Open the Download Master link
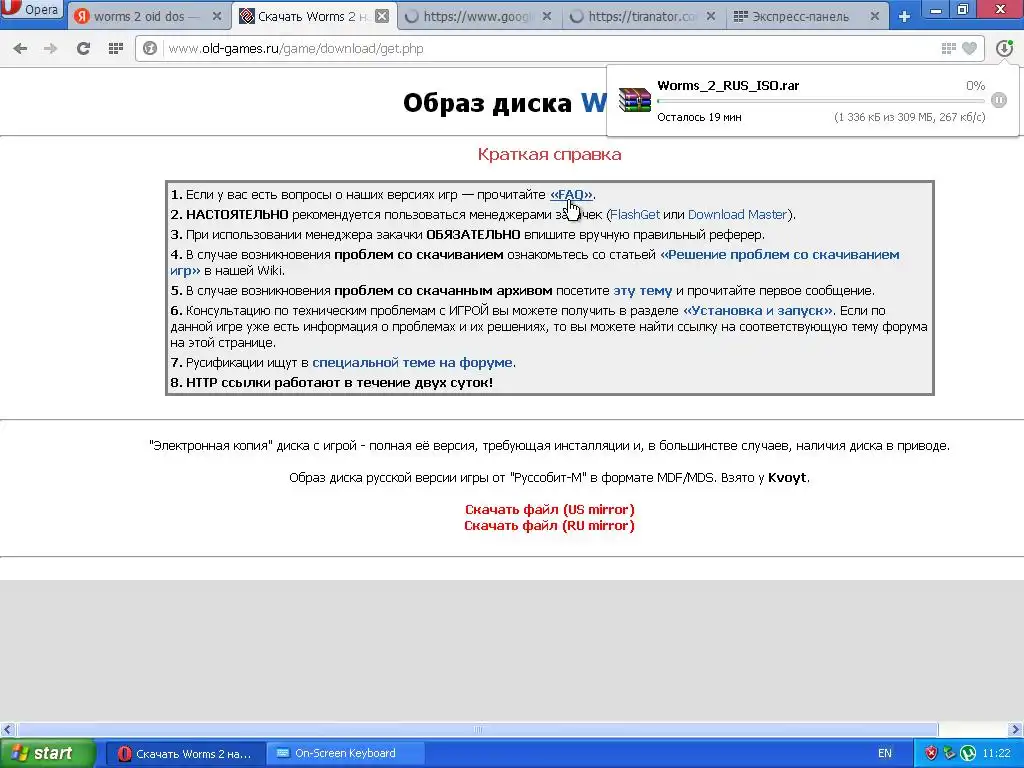The image size is (1024, 768). pos(737,214)
